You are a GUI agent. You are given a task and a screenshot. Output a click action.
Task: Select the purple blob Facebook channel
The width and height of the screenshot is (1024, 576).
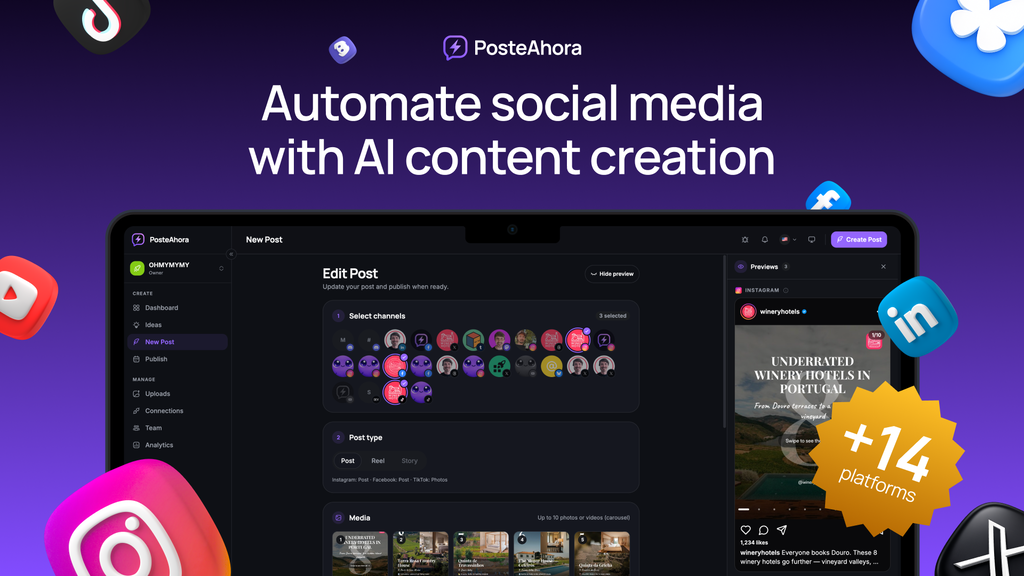(421, 366)
